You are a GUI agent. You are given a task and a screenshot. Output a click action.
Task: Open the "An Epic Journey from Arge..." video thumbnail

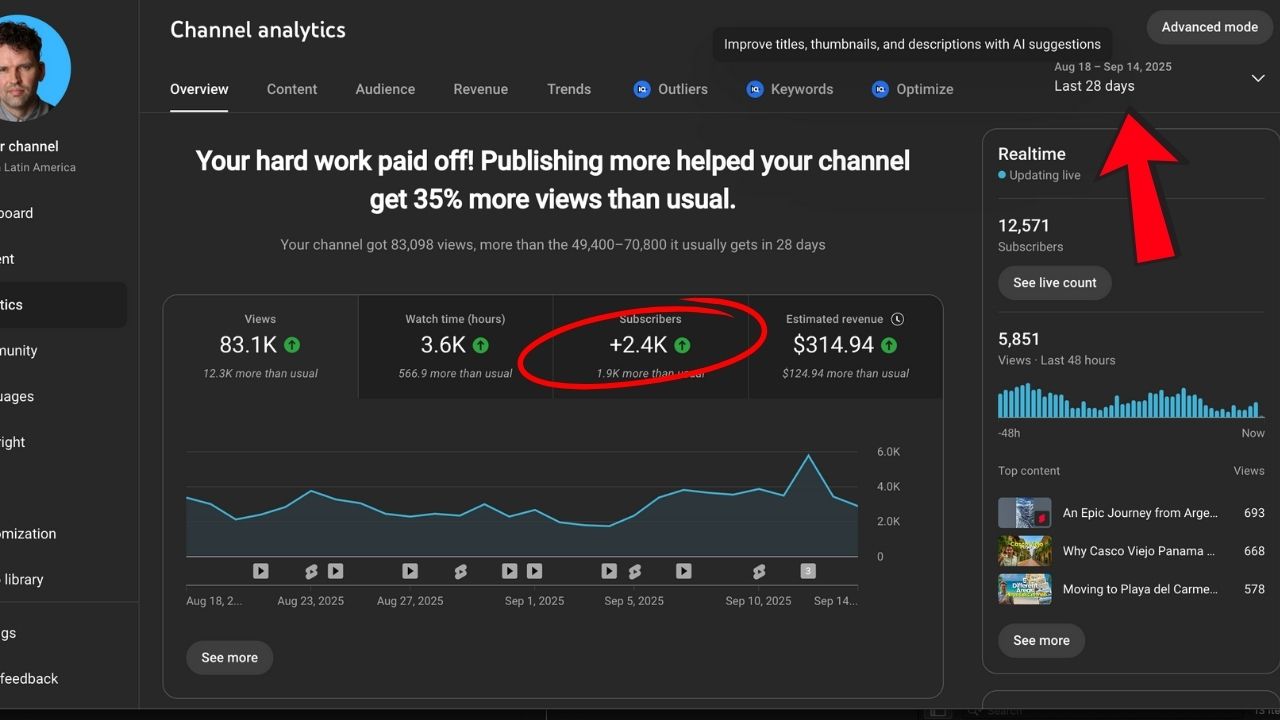tap(1024, 513)
